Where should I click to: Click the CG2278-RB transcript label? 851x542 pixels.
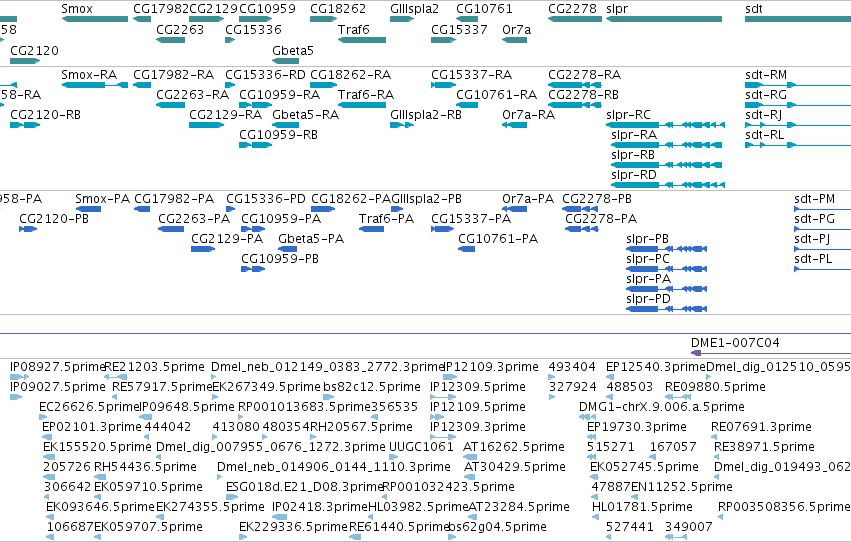(583, 94)
